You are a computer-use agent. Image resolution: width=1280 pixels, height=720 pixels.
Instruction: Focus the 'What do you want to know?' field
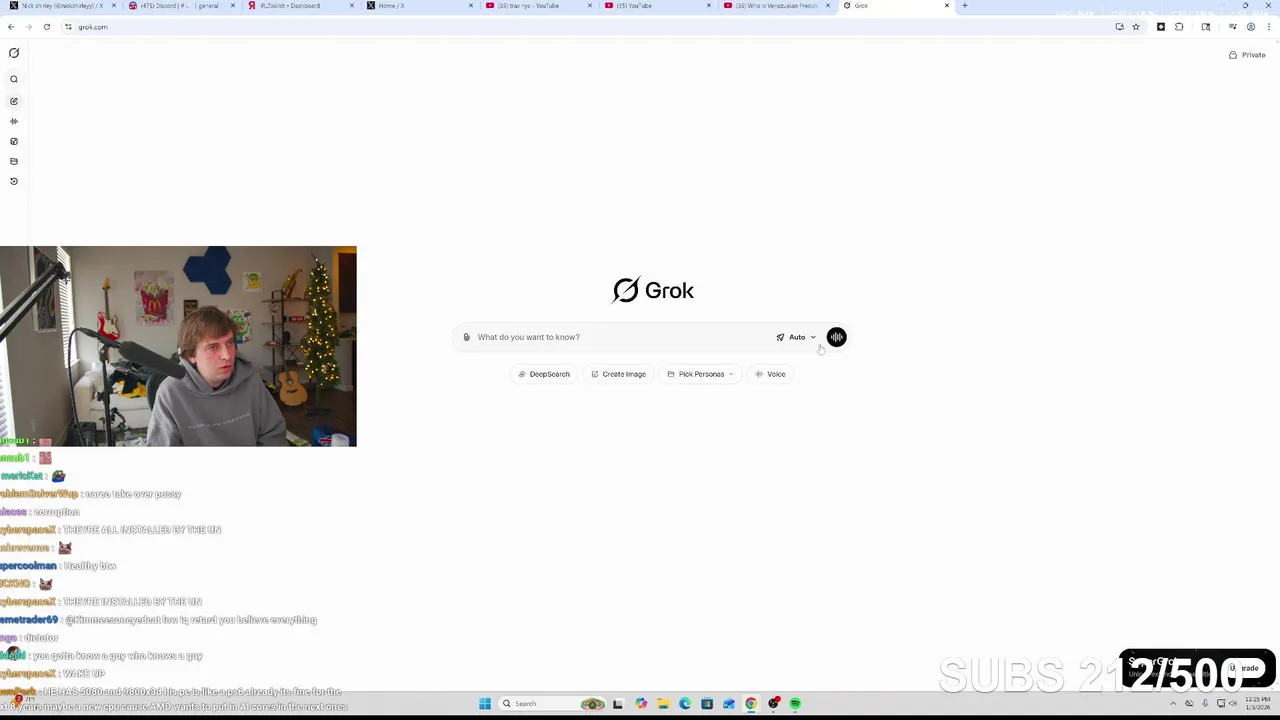click(620, 337)
